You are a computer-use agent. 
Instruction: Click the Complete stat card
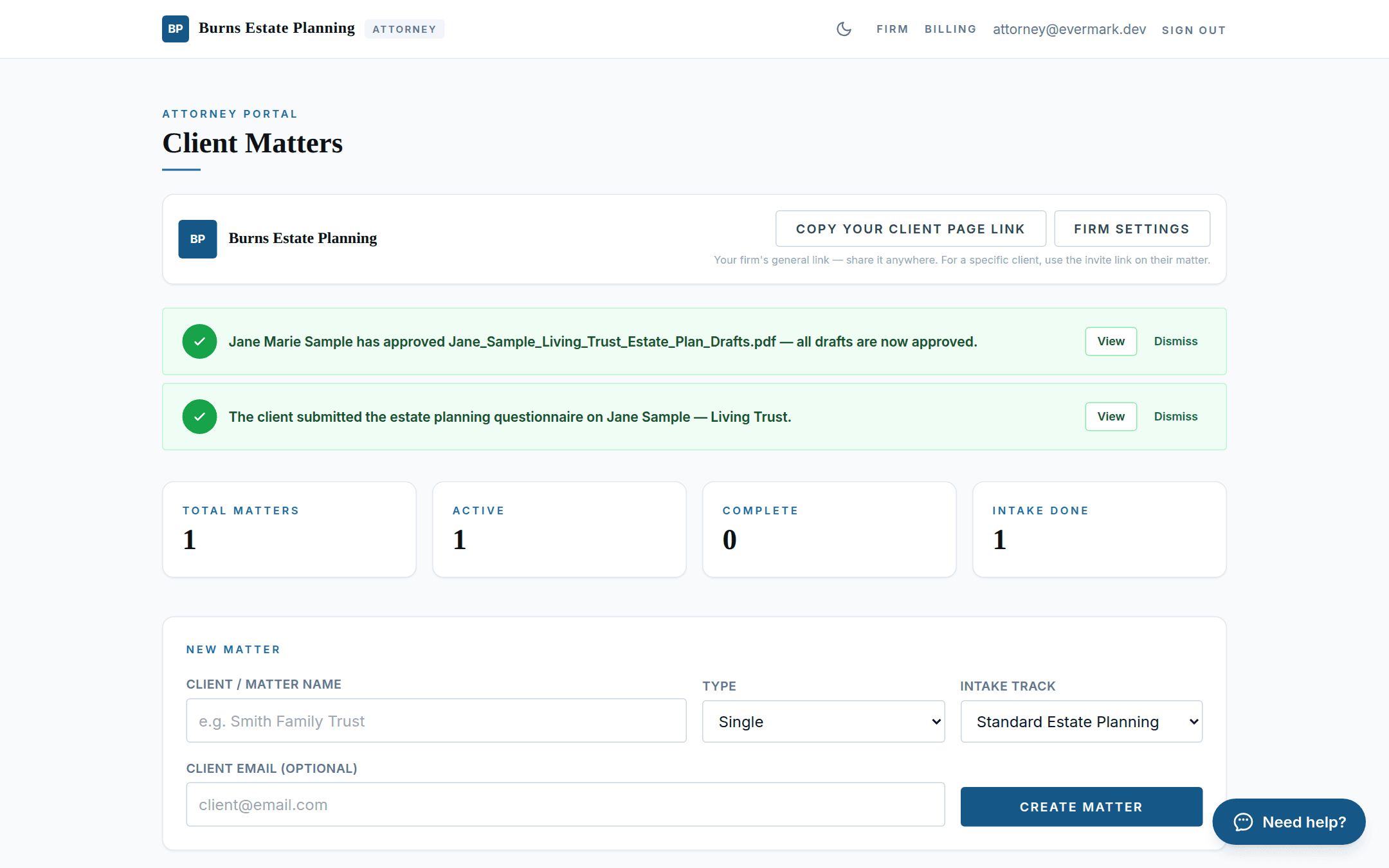click(x=830, y=529)
